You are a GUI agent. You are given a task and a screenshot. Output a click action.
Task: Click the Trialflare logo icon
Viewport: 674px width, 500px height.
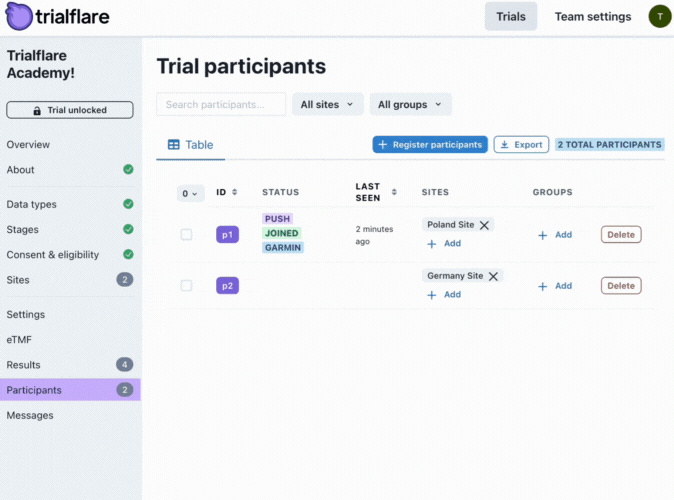coord(18,17)
